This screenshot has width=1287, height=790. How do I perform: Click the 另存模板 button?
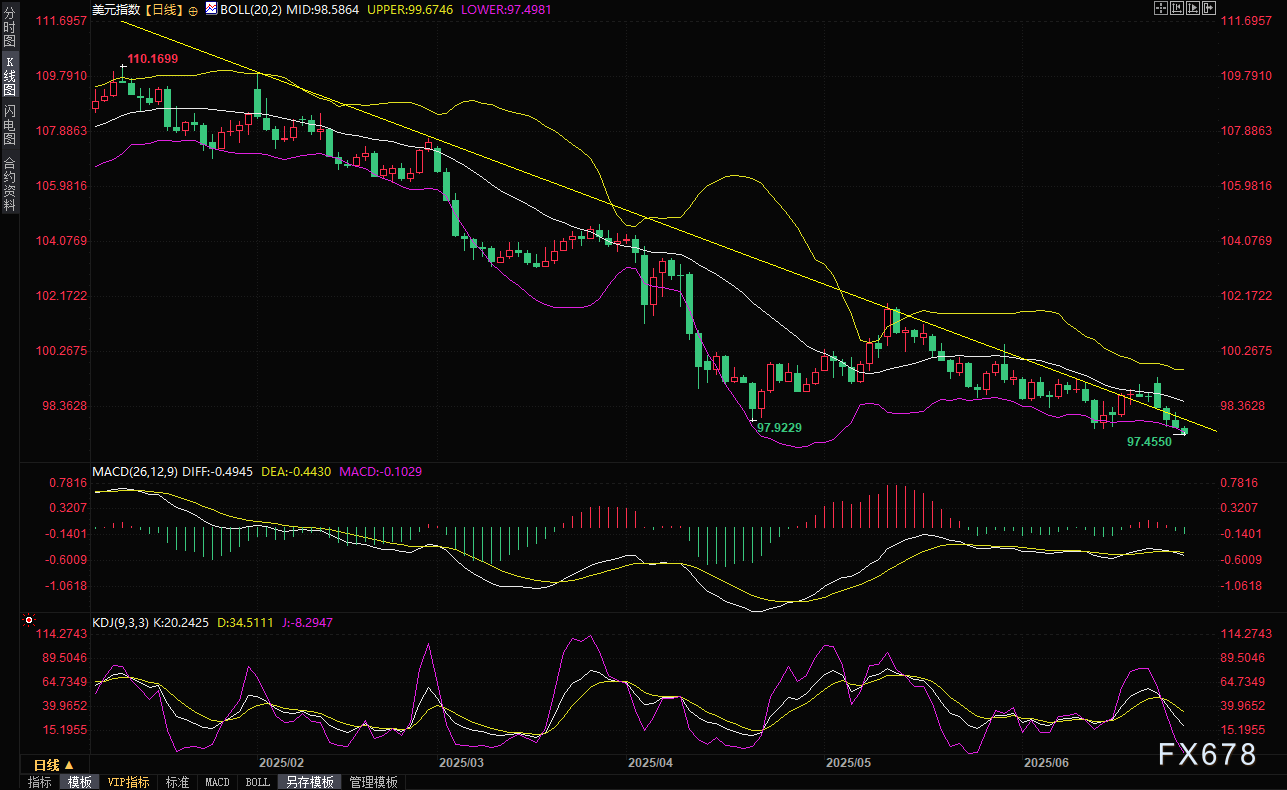(x=307, y=782)
